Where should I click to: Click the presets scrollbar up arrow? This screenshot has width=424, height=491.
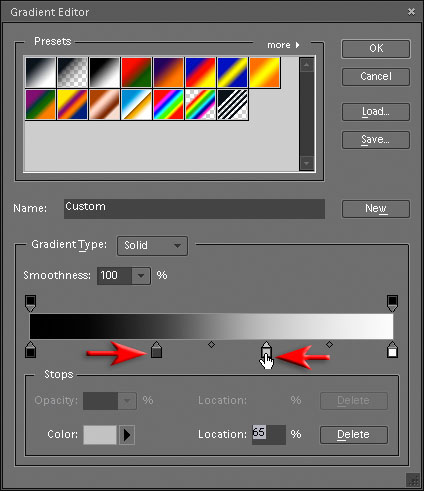click(x=307, y=65)
